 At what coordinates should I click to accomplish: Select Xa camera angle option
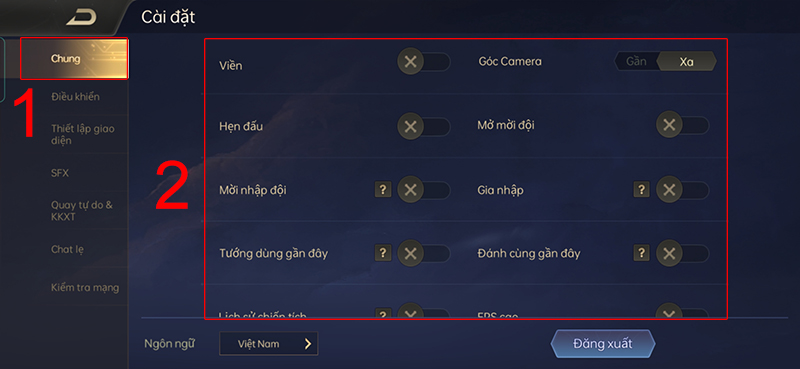(687, 61)
